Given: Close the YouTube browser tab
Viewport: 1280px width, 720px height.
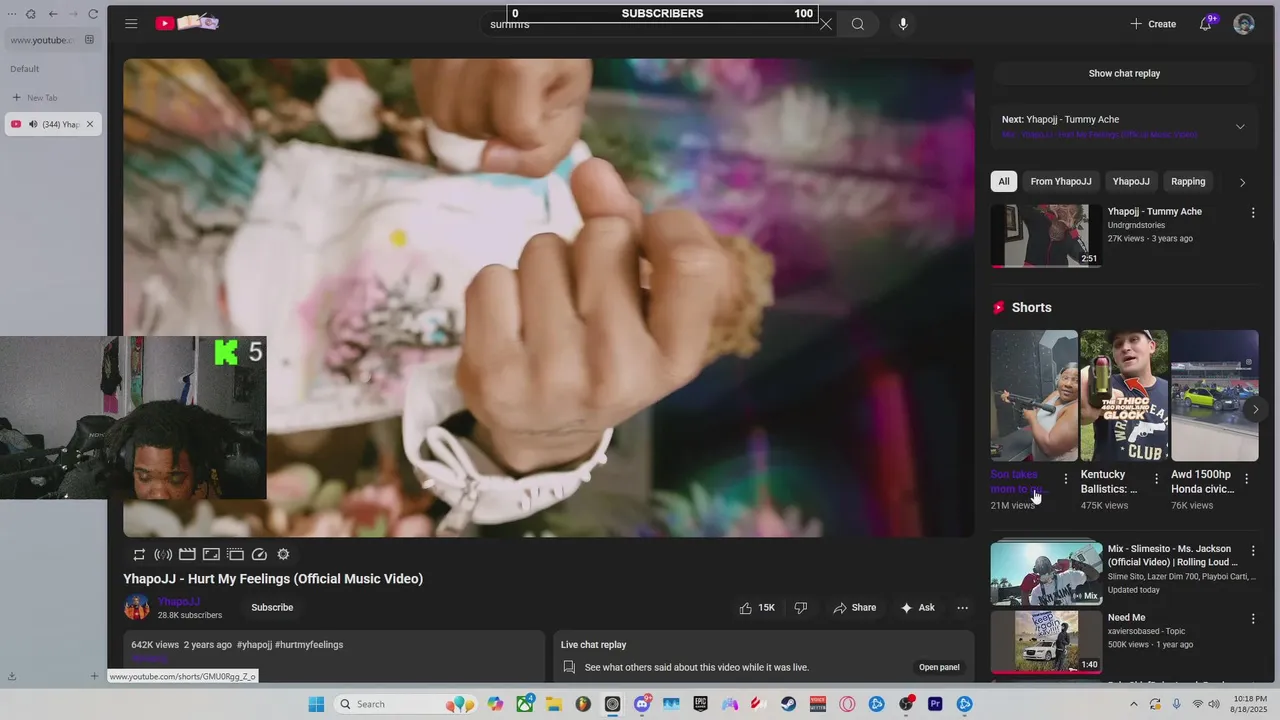Looking at the screenshot, I should (x=89, y=124).
